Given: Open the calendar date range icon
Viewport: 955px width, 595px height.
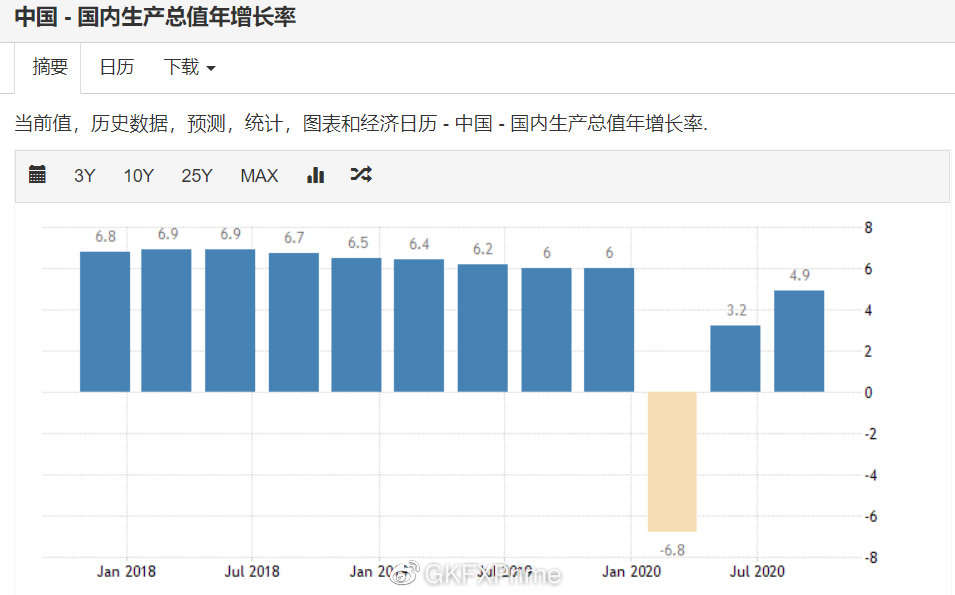Looking at the screenshot, I should click(x=37, y=174).
